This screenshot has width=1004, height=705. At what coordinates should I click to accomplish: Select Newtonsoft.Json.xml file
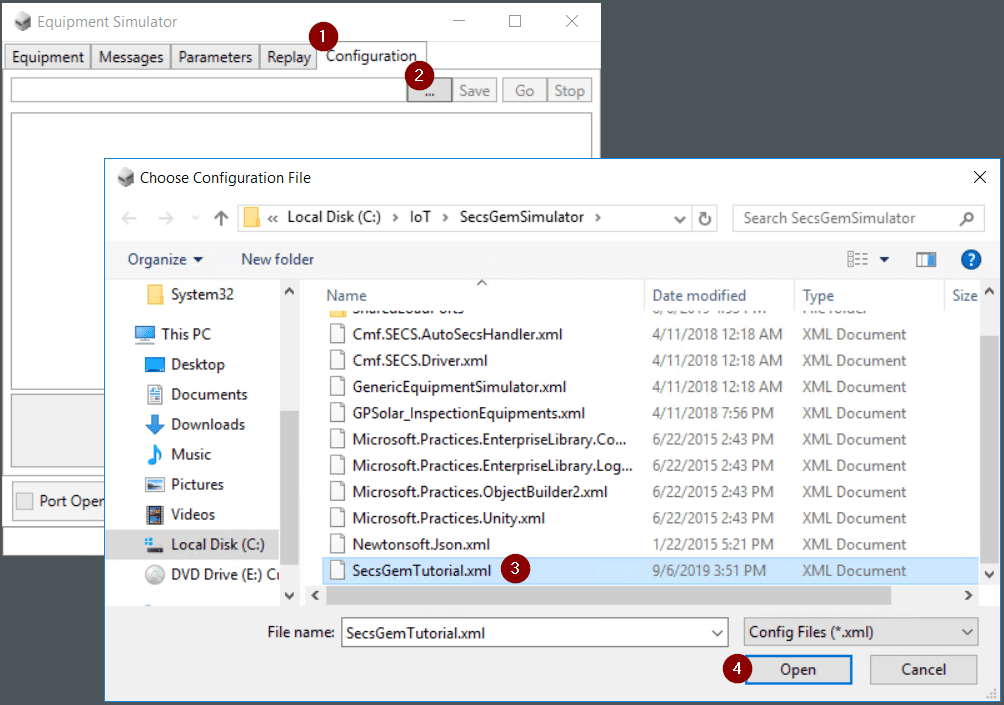421,544
